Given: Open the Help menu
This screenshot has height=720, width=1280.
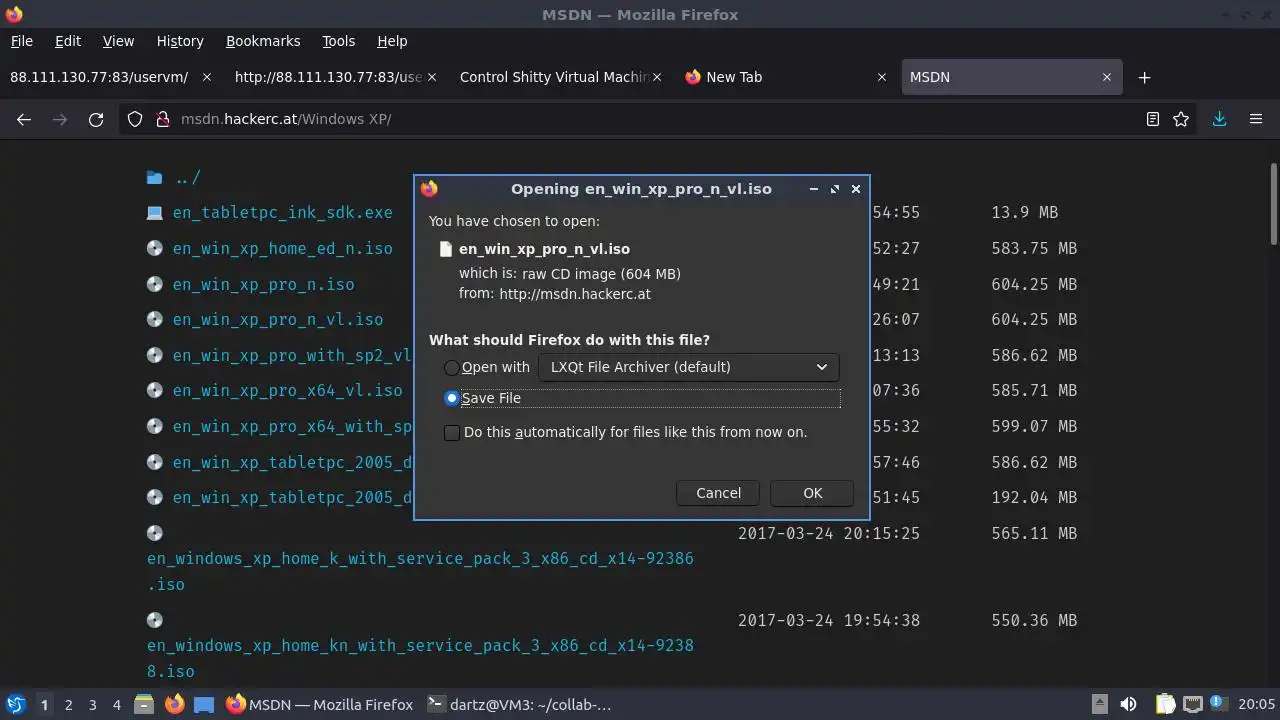Looking at the screenshot, I should (x=392, y=41).
